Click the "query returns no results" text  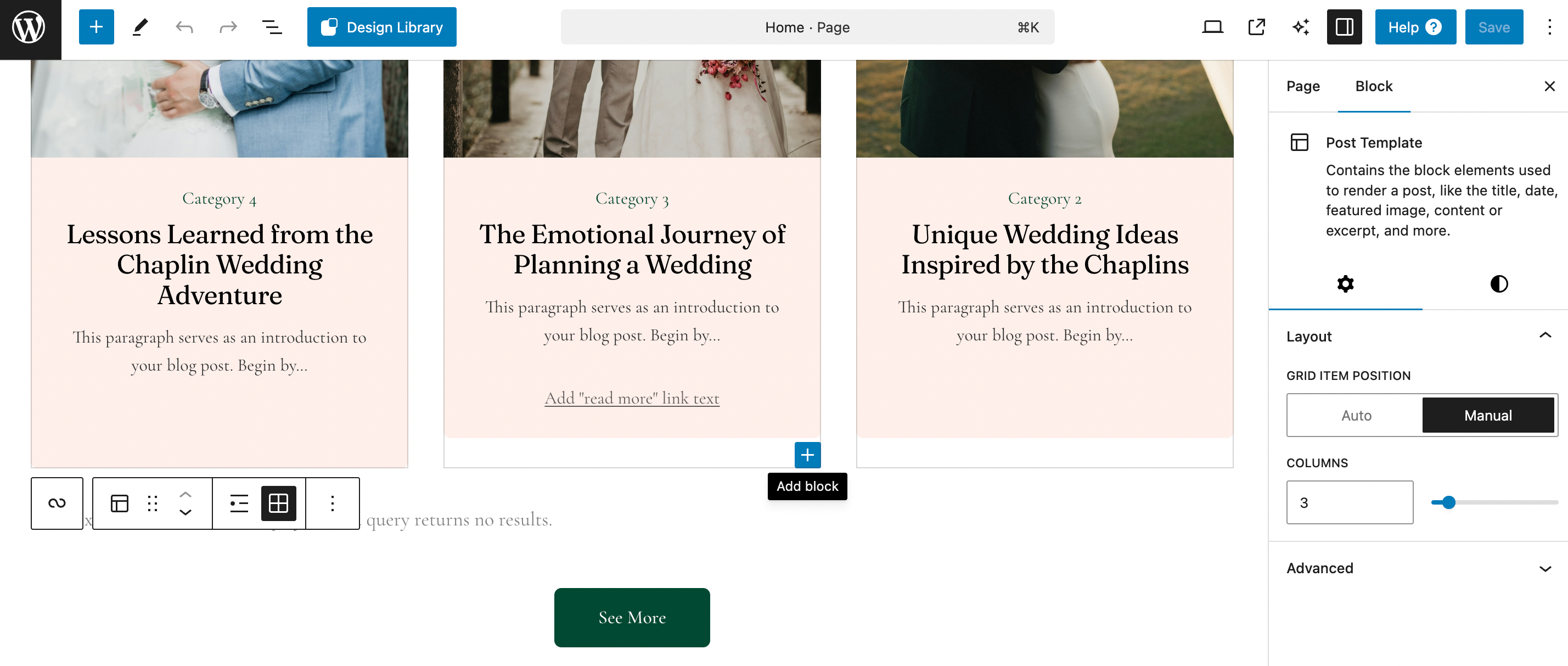pos(459,519)
